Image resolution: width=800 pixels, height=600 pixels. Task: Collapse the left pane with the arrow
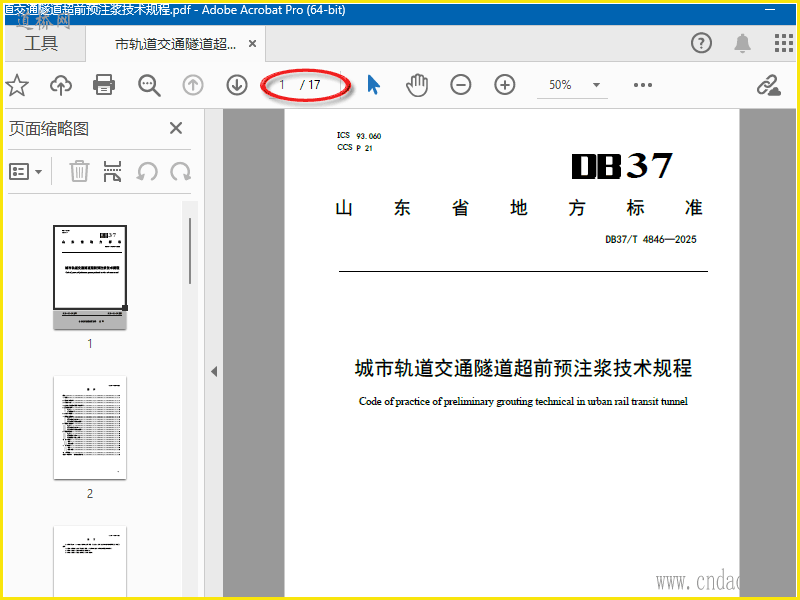pyautogui.click(x=214, y=371)
